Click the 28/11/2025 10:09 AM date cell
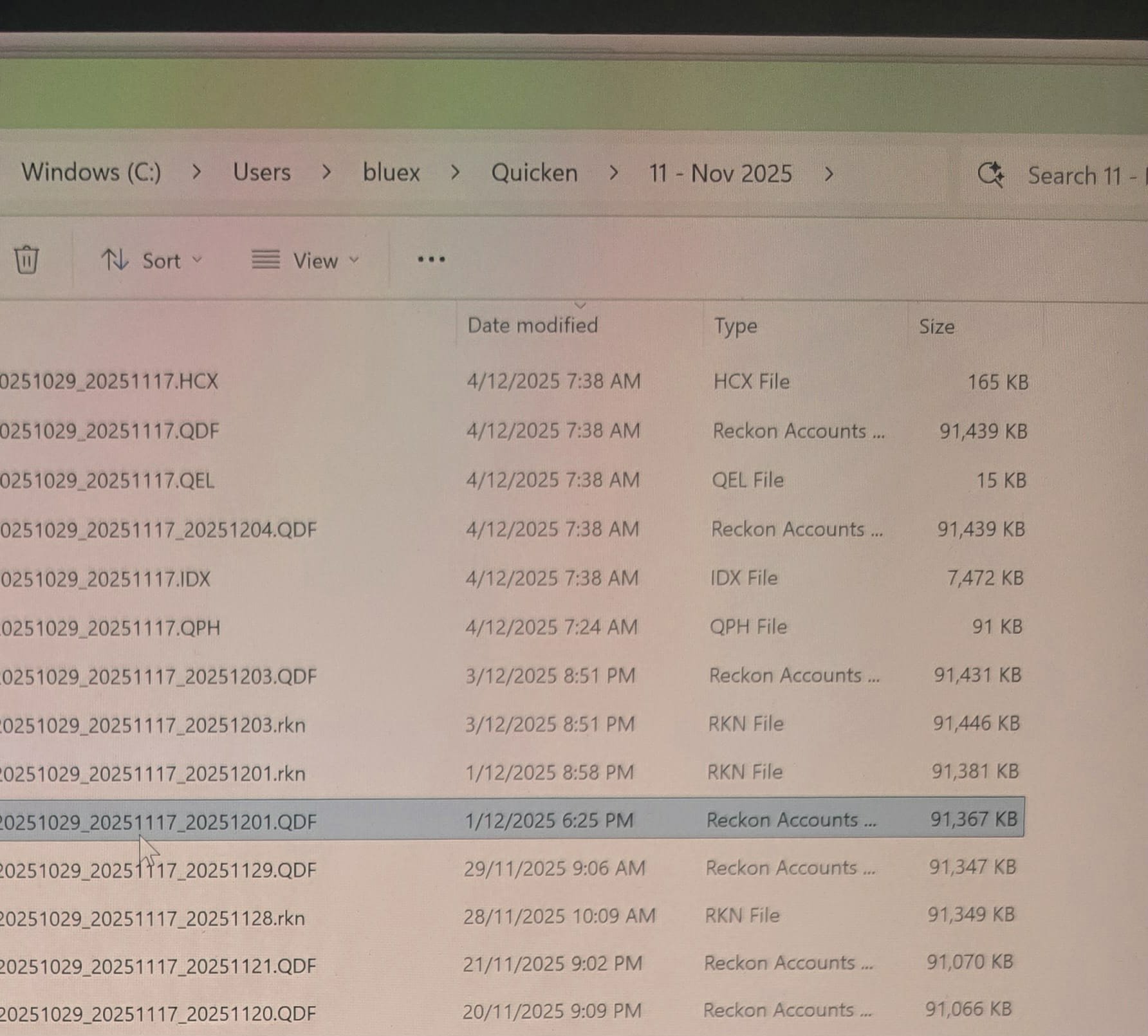 (559, 916)
